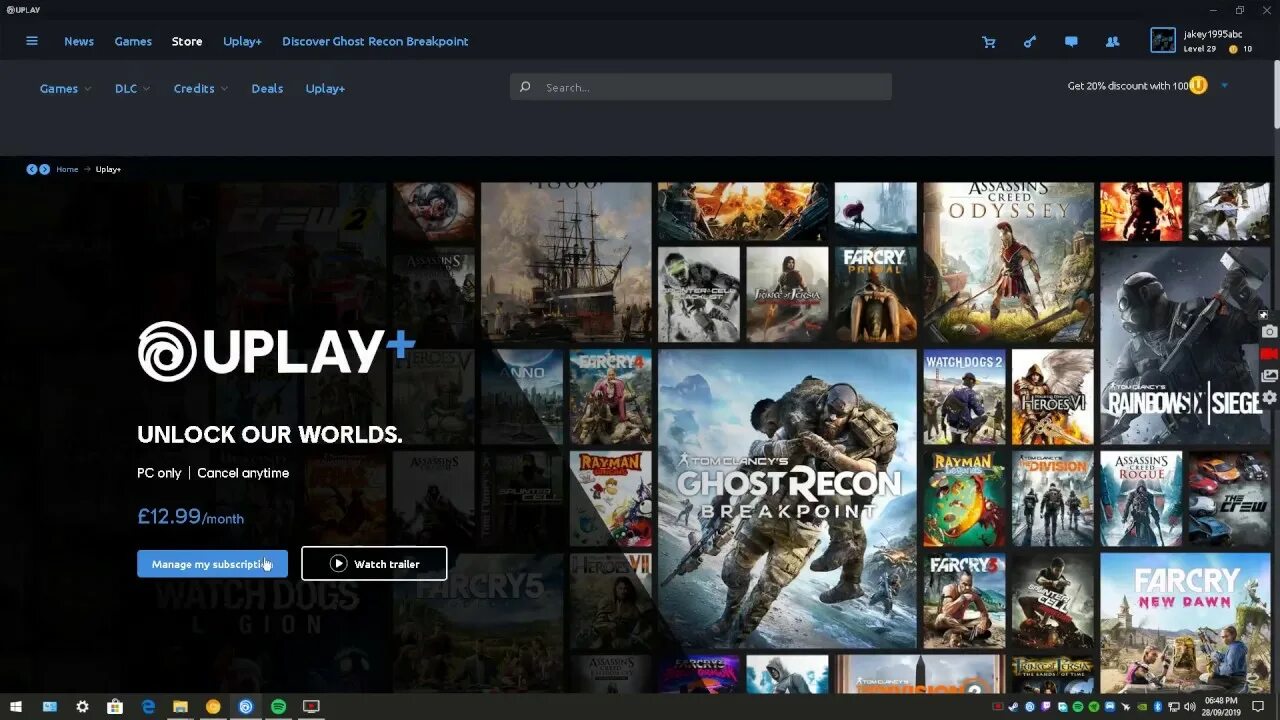
Task: Click the jakey1995abc username
Action: [x=1212, y=34]
